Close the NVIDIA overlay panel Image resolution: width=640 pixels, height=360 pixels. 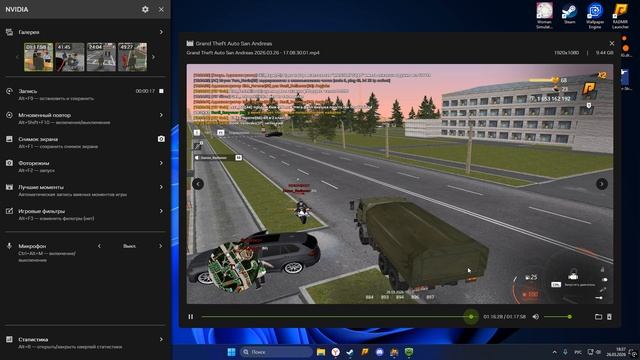coord(161,9)
